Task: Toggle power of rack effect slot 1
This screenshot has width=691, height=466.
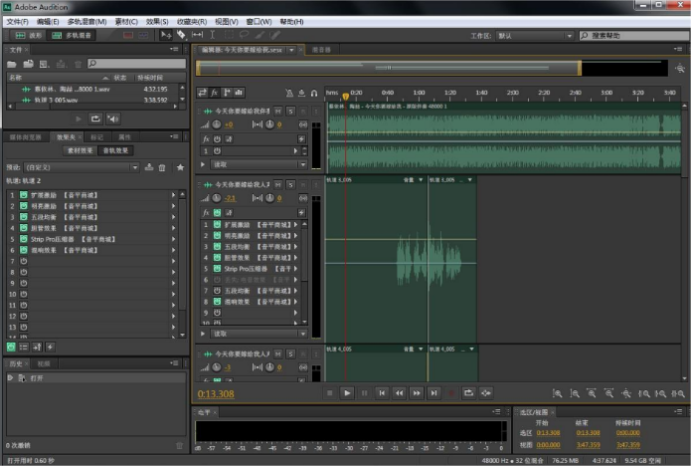Action: point(24,195)
